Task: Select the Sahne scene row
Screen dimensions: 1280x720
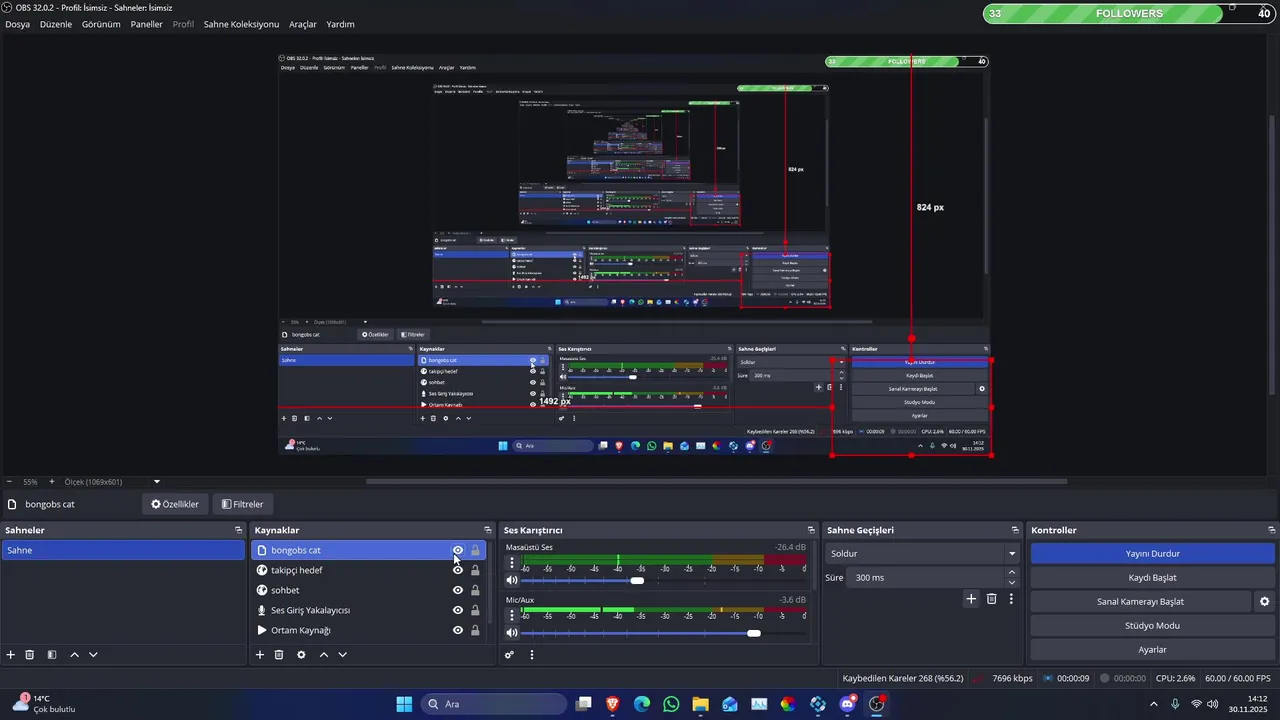Action: pyautogui.click(x=123, y=550)
